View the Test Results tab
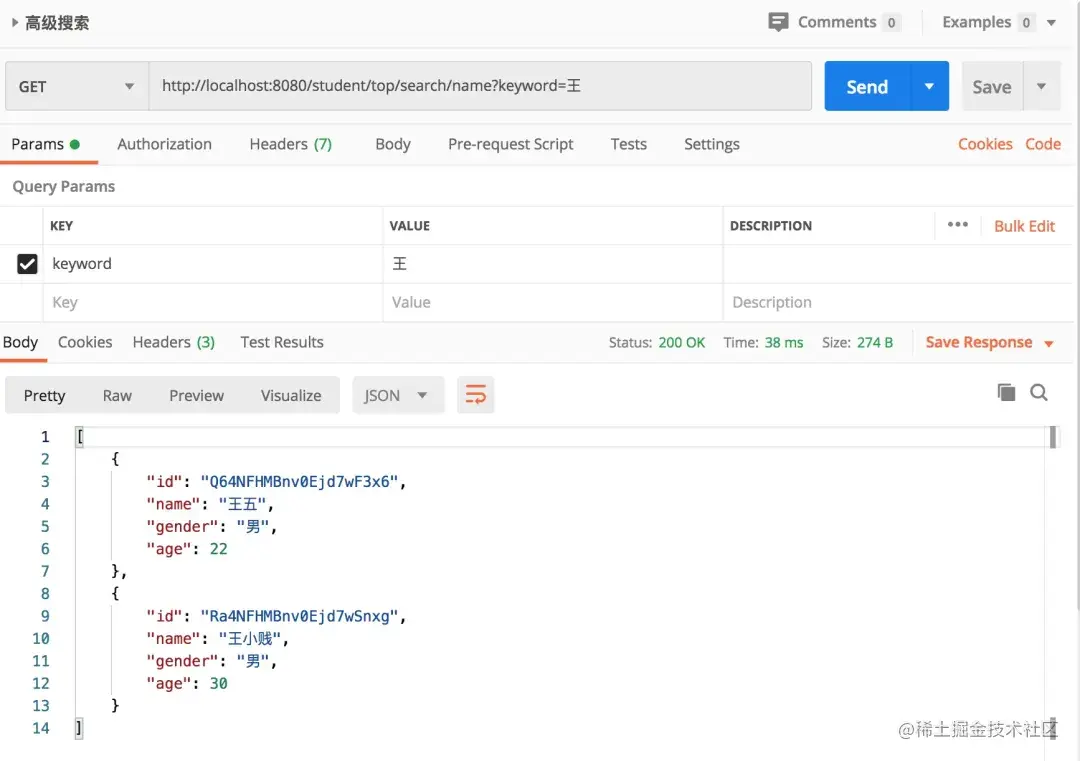1080x761 pixels. pos(281,342)
